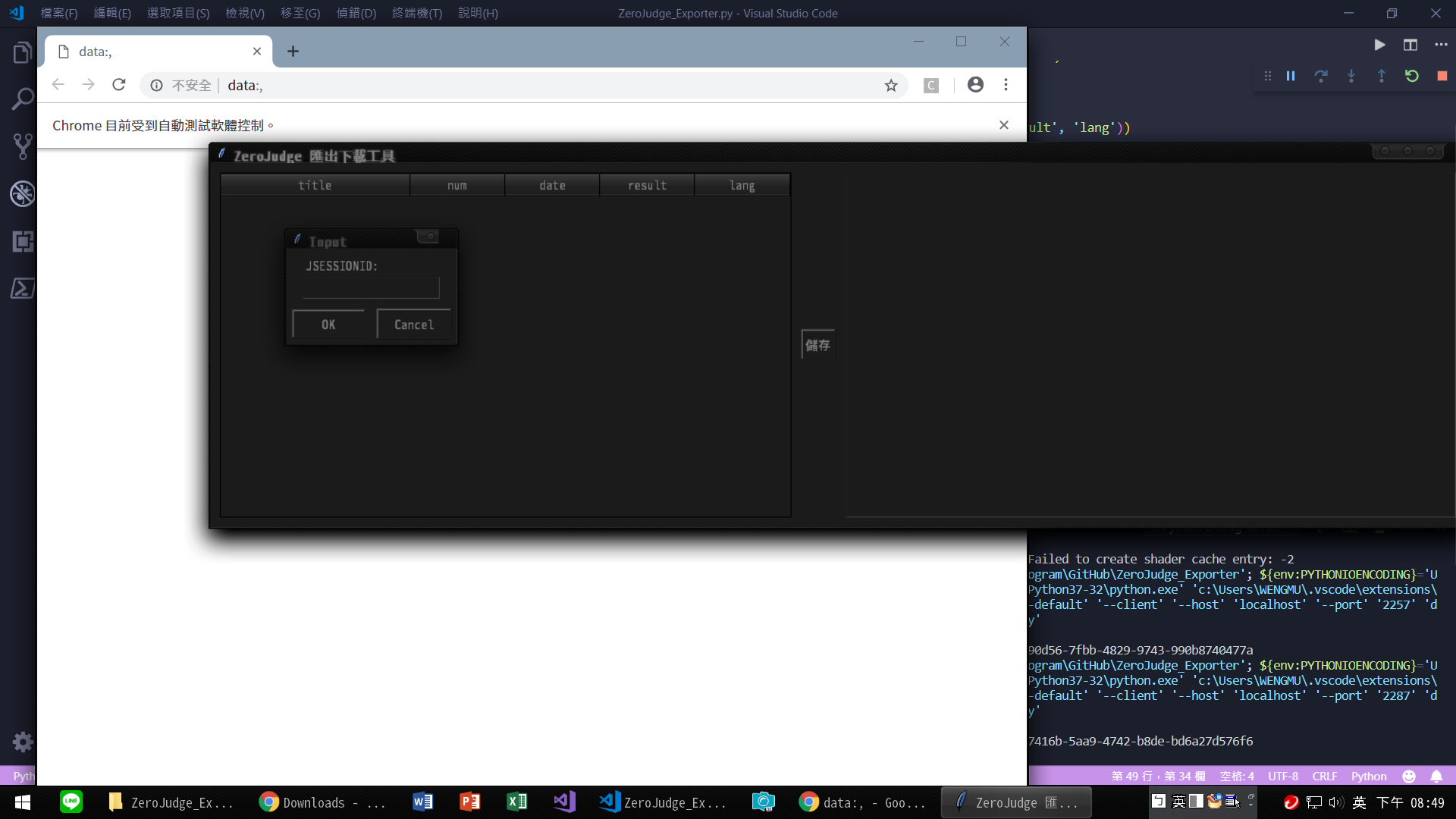Click Cancel in the Input dialog
The image size is (1456, 819).
pyautogui.click(x=413, y=325)
